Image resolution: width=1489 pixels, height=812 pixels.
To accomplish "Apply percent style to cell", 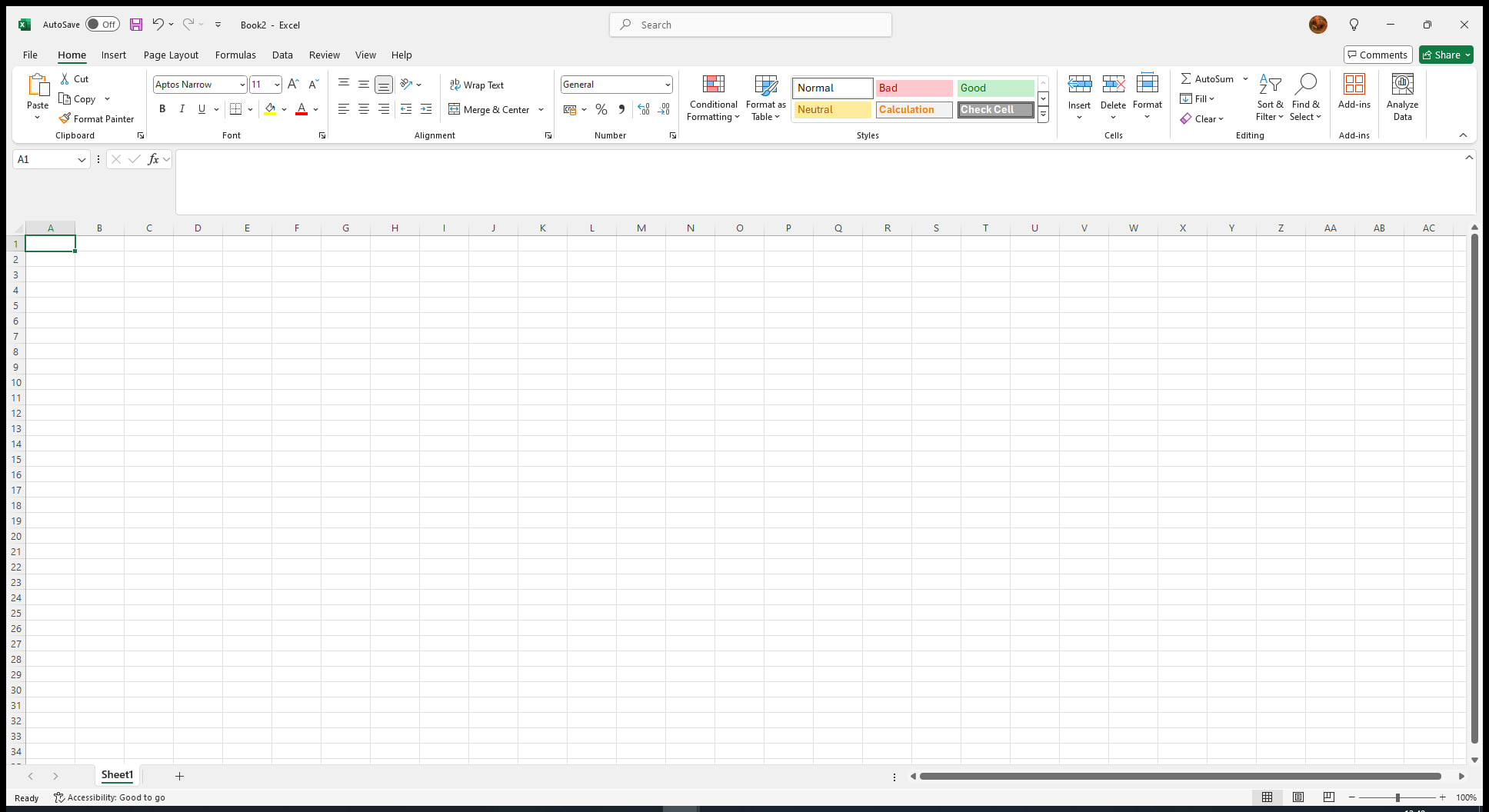I will 601,109.
